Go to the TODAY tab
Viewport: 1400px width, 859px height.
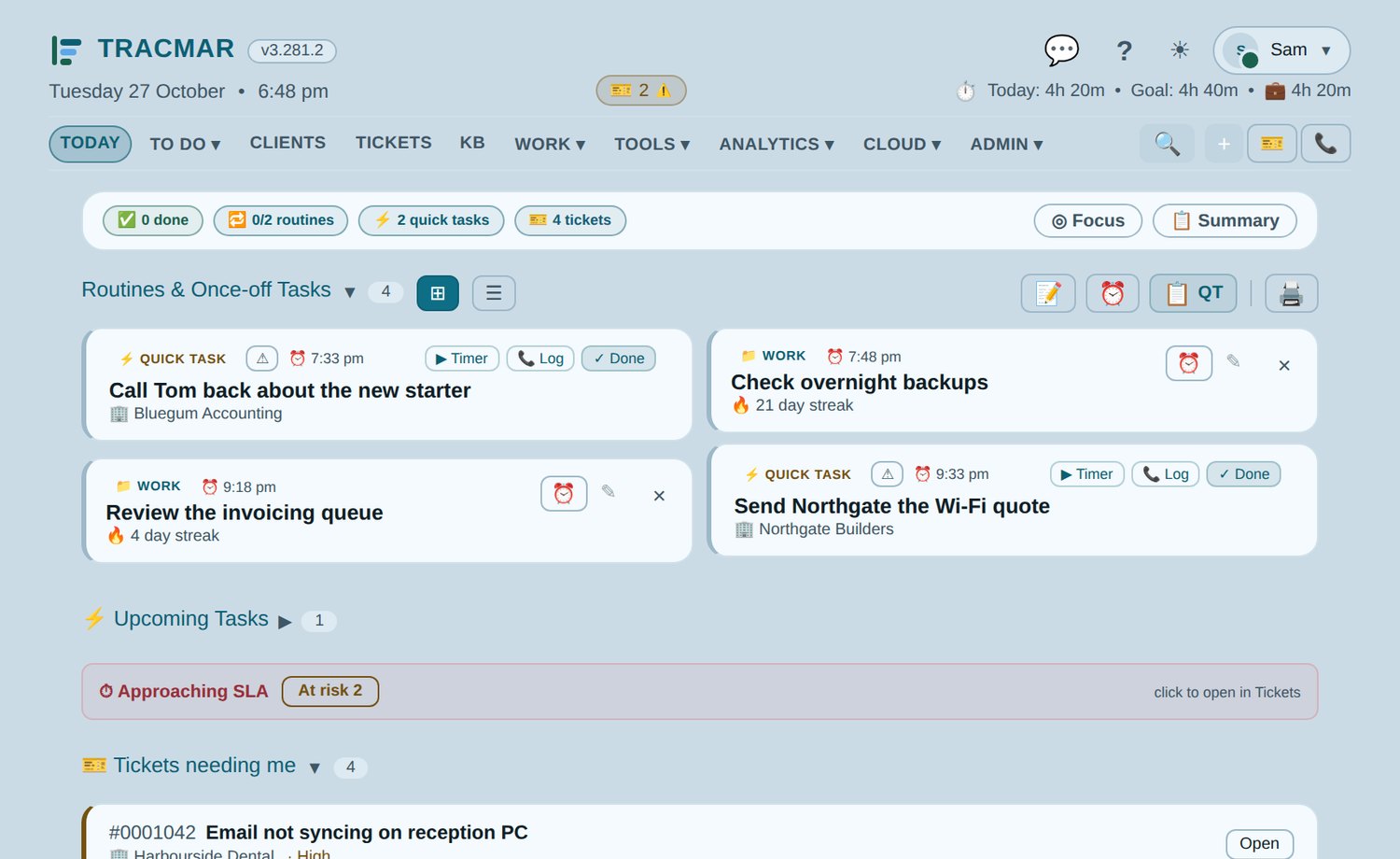[91, 144]
